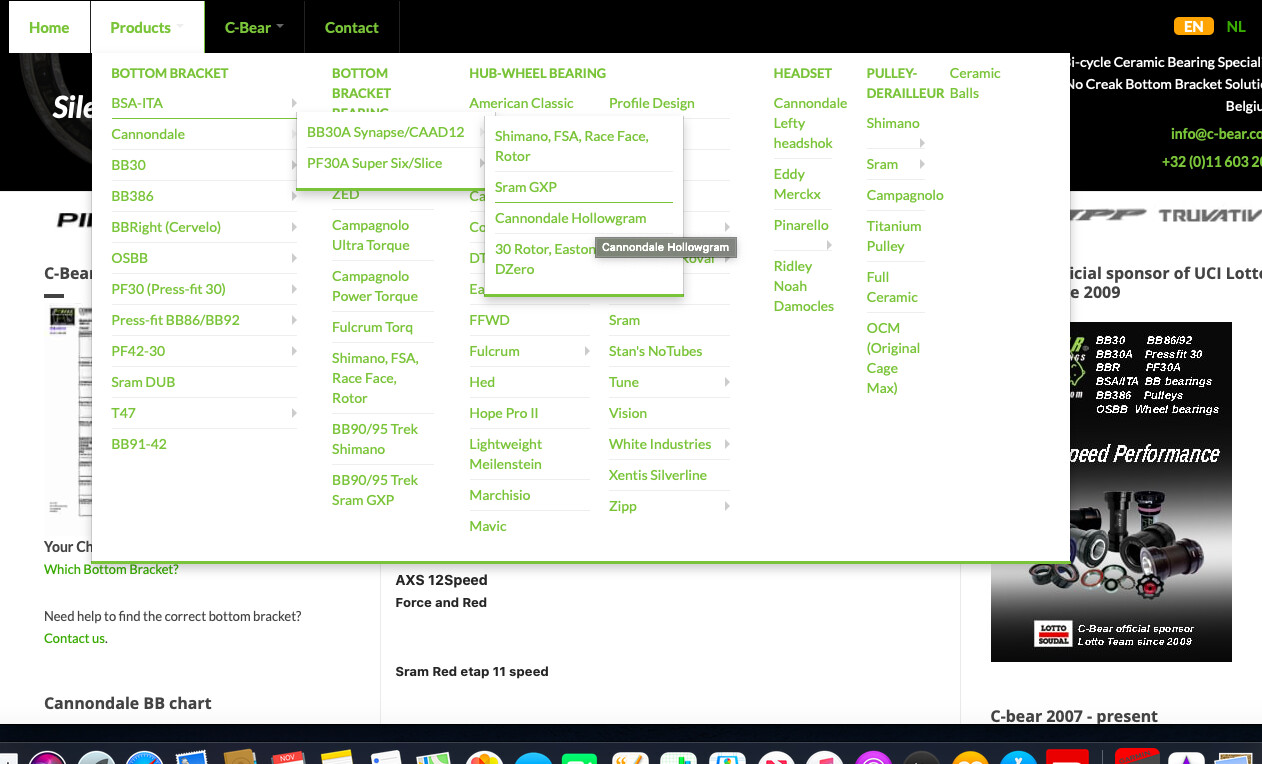Open the info@c-bear.com email link

click(x=1216, y=134)
